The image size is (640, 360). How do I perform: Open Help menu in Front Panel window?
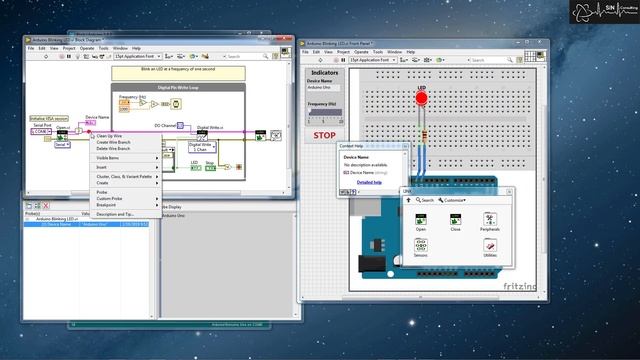click(x=411, y=52)
